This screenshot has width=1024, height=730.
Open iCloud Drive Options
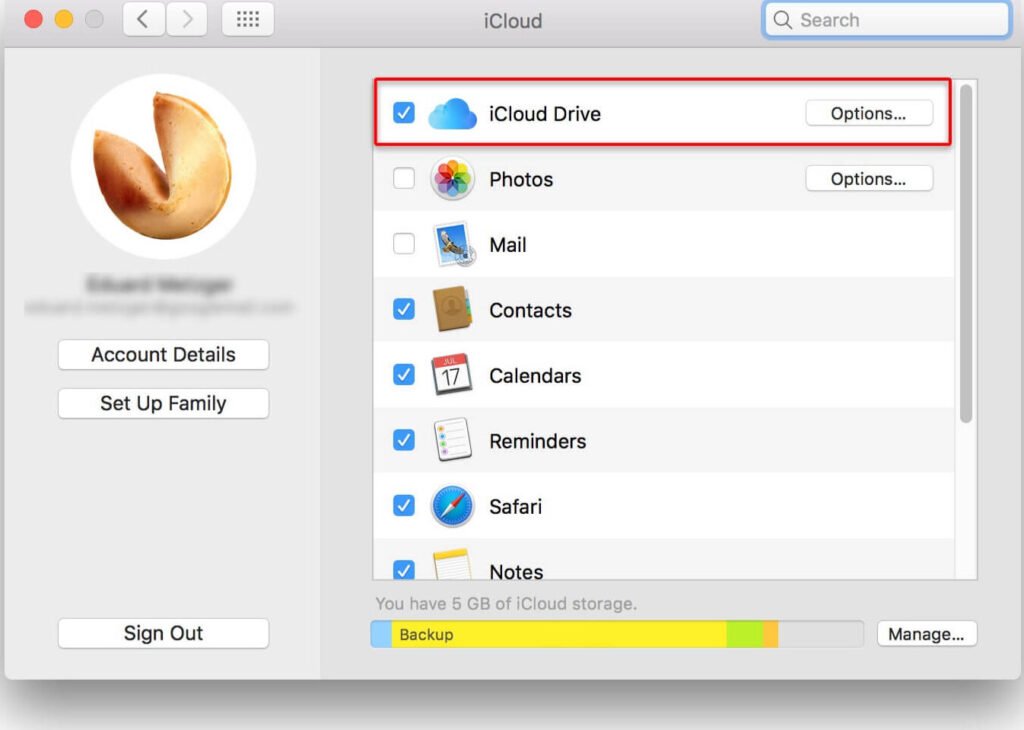[869, 113]
